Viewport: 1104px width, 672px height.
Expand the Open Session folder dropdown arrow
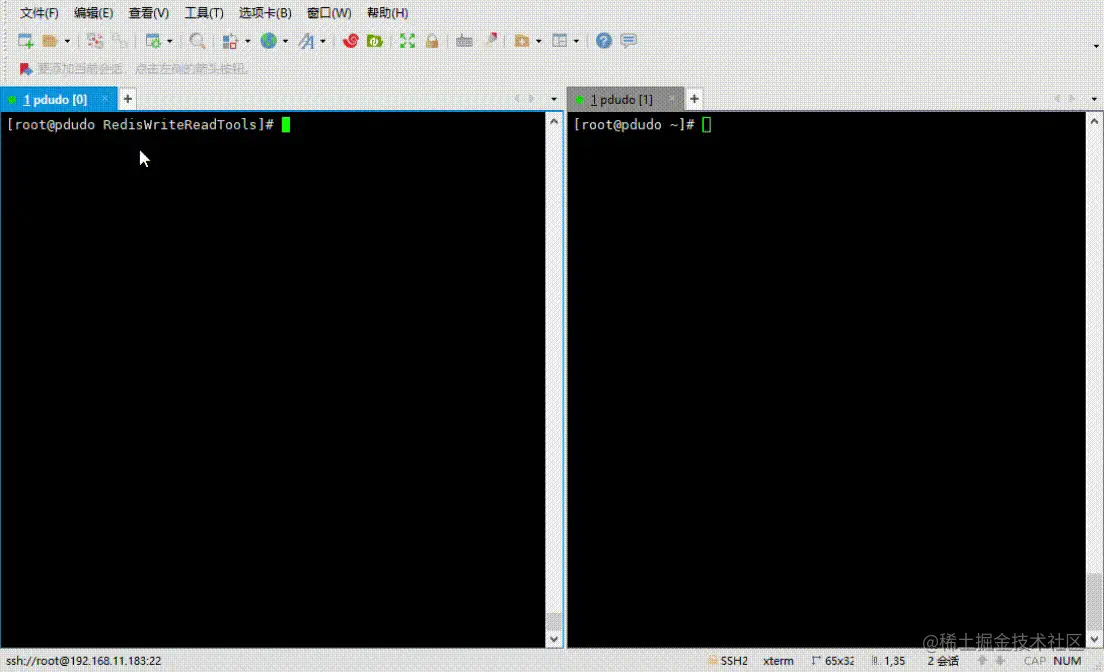(x=67, y=42)
